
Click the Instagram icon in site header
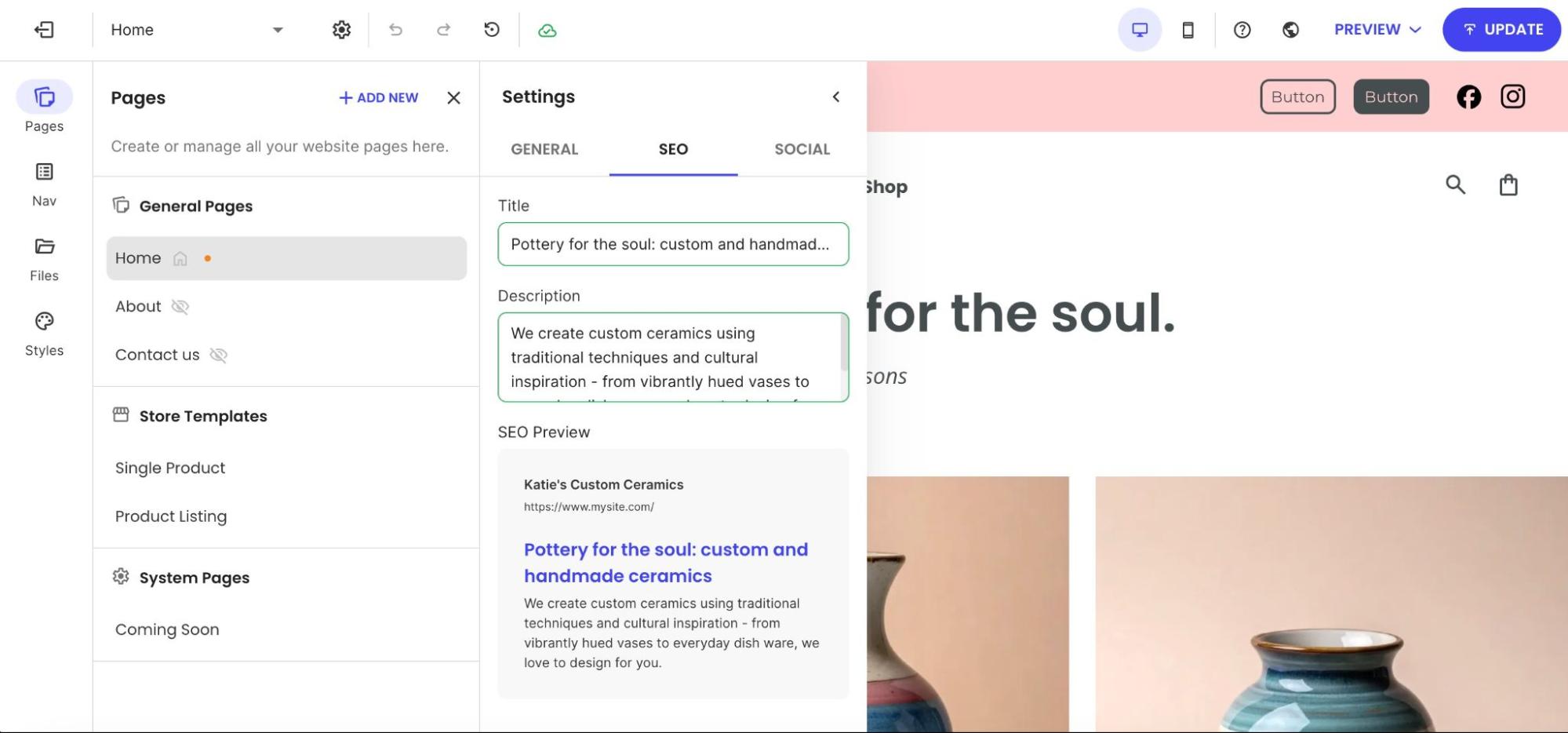coord(1512,97)
